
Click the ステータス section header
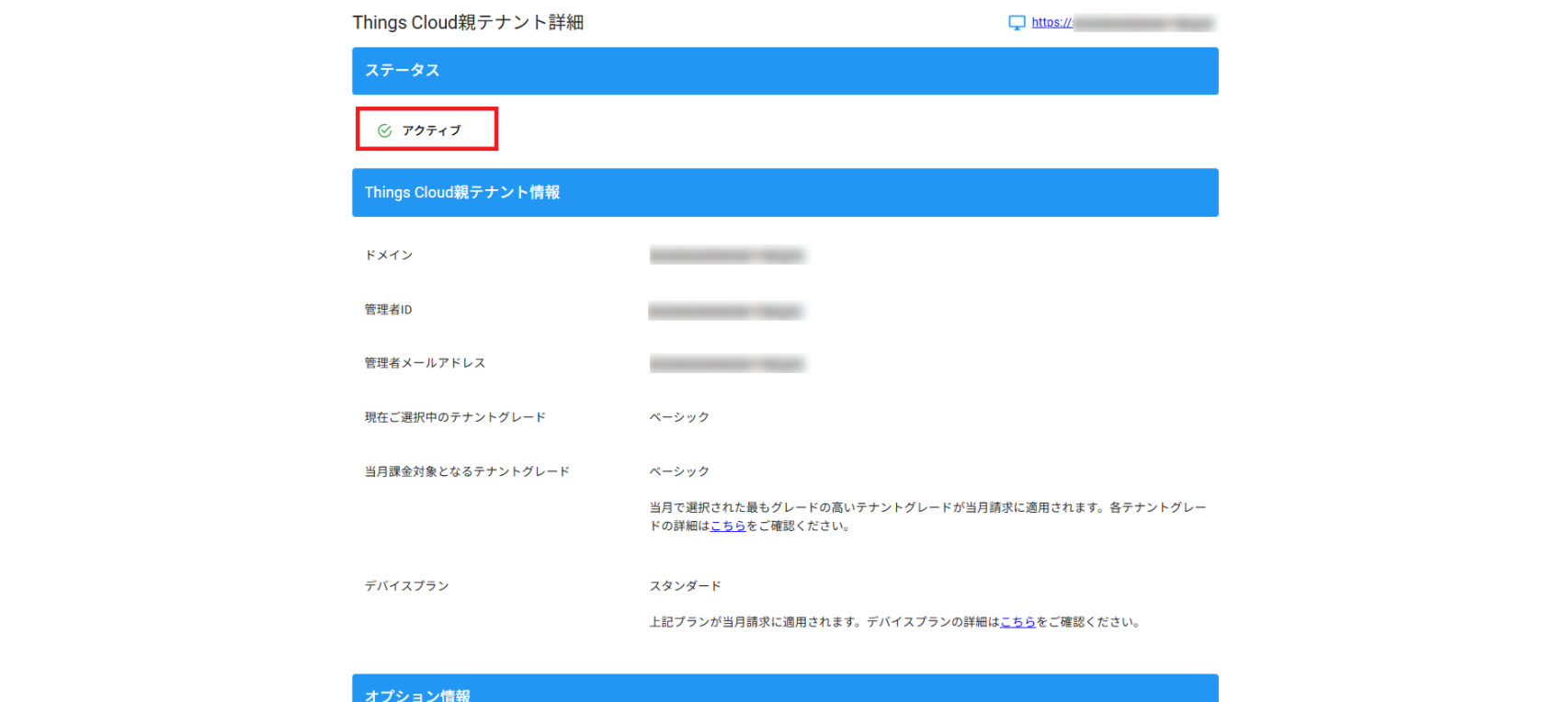pos(785,71)
